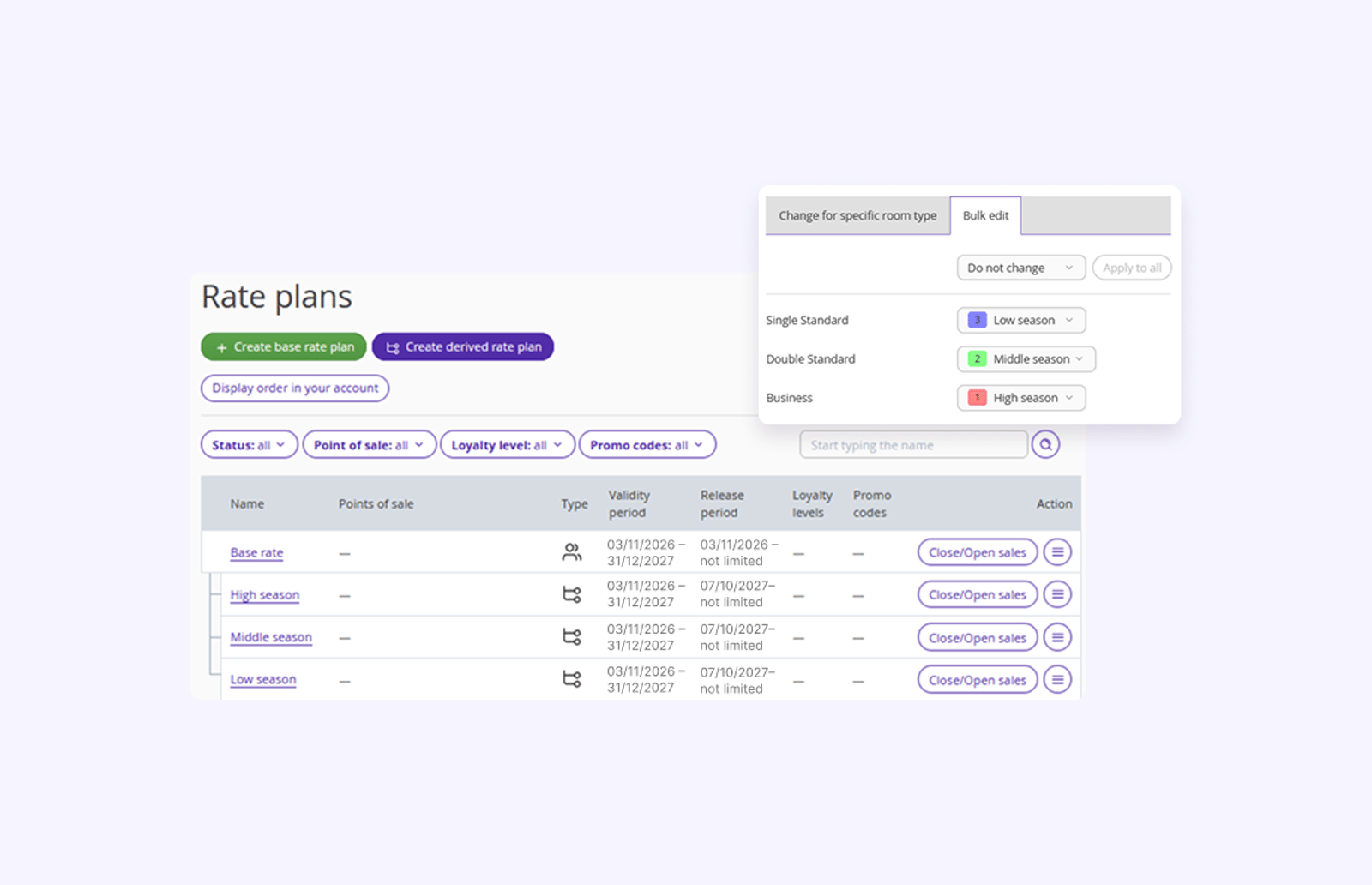Click Display order in your account button
1372x885 pixels.
click(295, 388)
